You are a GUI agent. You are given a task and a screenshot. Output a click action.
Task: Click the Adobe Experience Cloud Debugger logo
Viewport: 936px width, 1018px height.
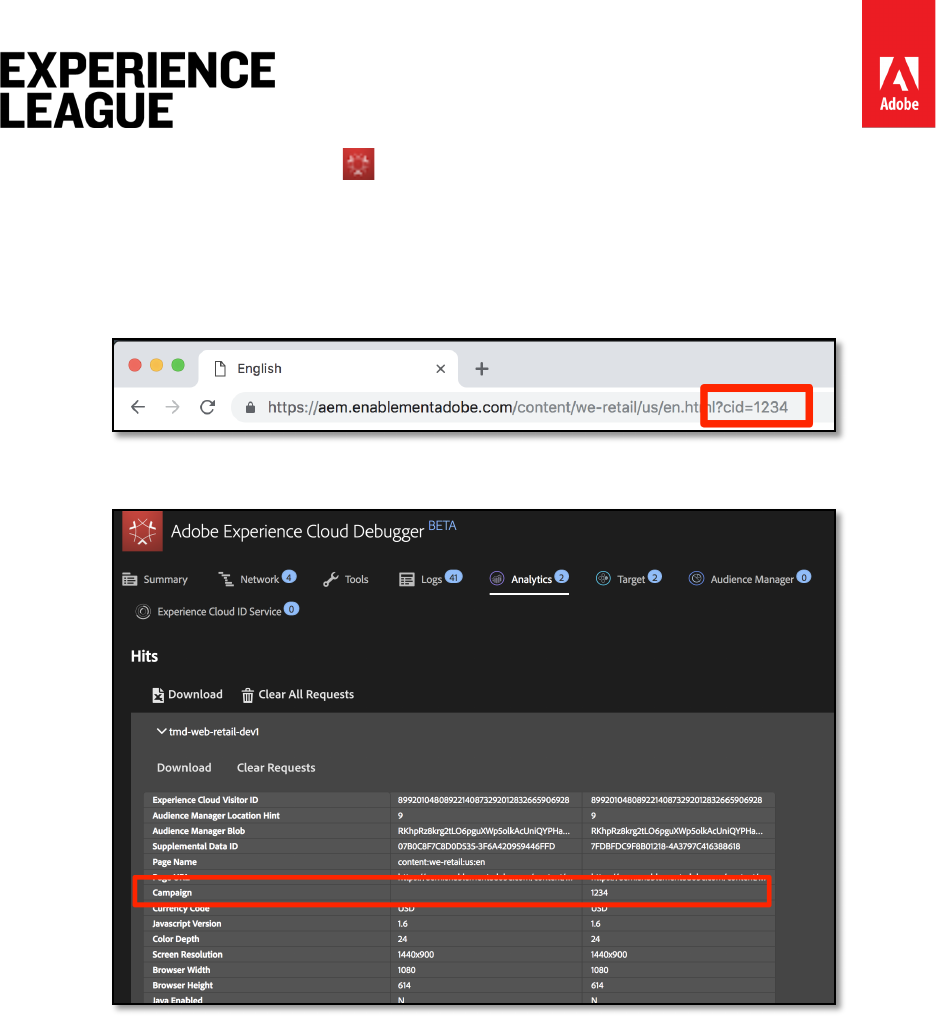(x=143, y=531)
